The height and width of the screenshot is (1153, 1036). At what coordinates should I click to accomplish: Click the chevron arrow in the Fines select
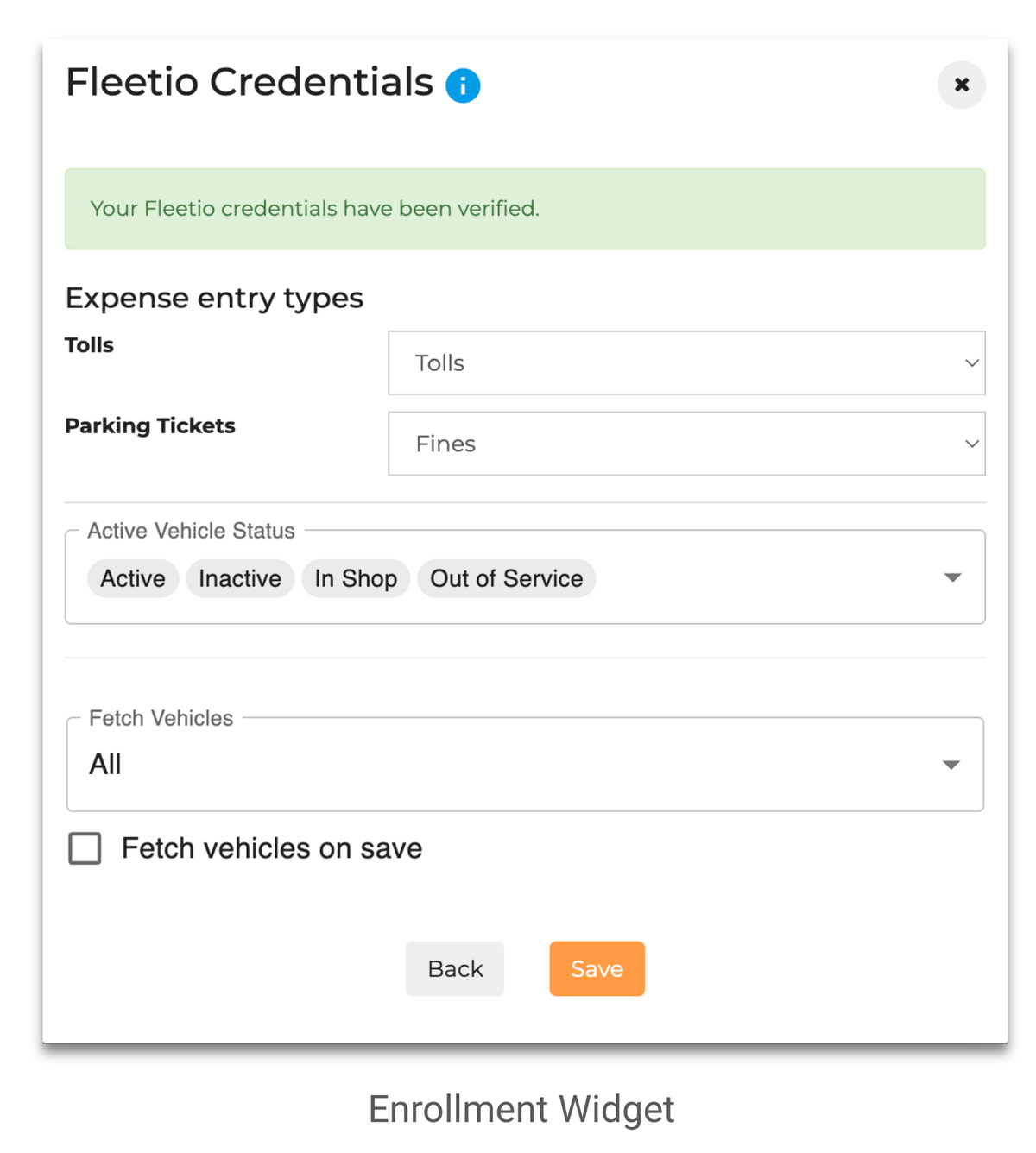(x=971, y=444)
